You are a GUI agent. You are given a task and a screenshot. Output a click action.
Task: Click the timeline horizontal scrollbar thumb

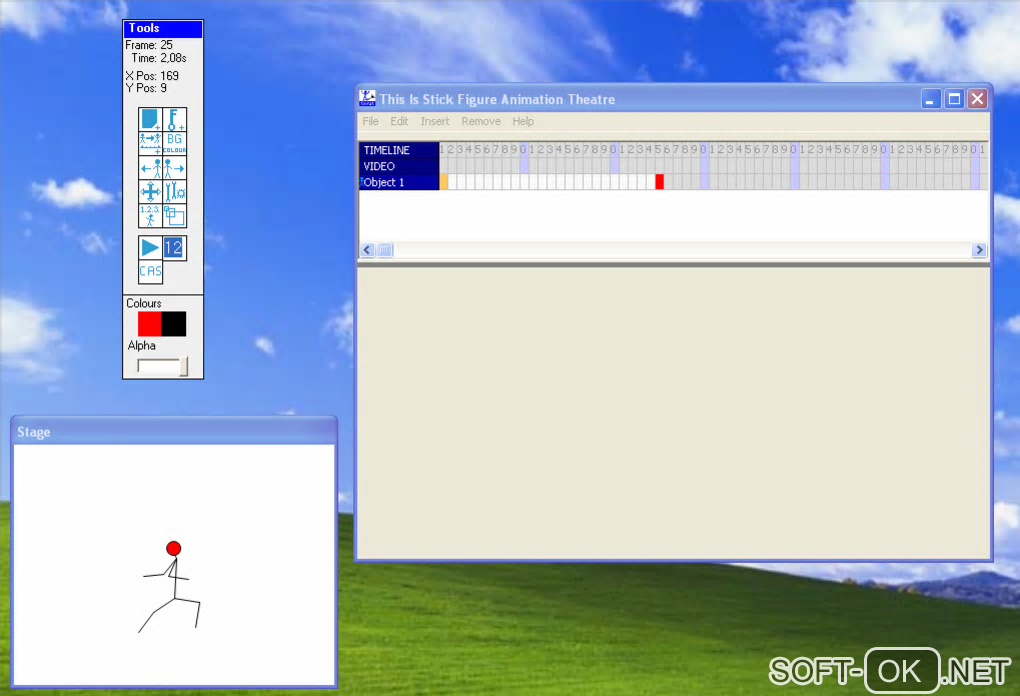[384, 250]
